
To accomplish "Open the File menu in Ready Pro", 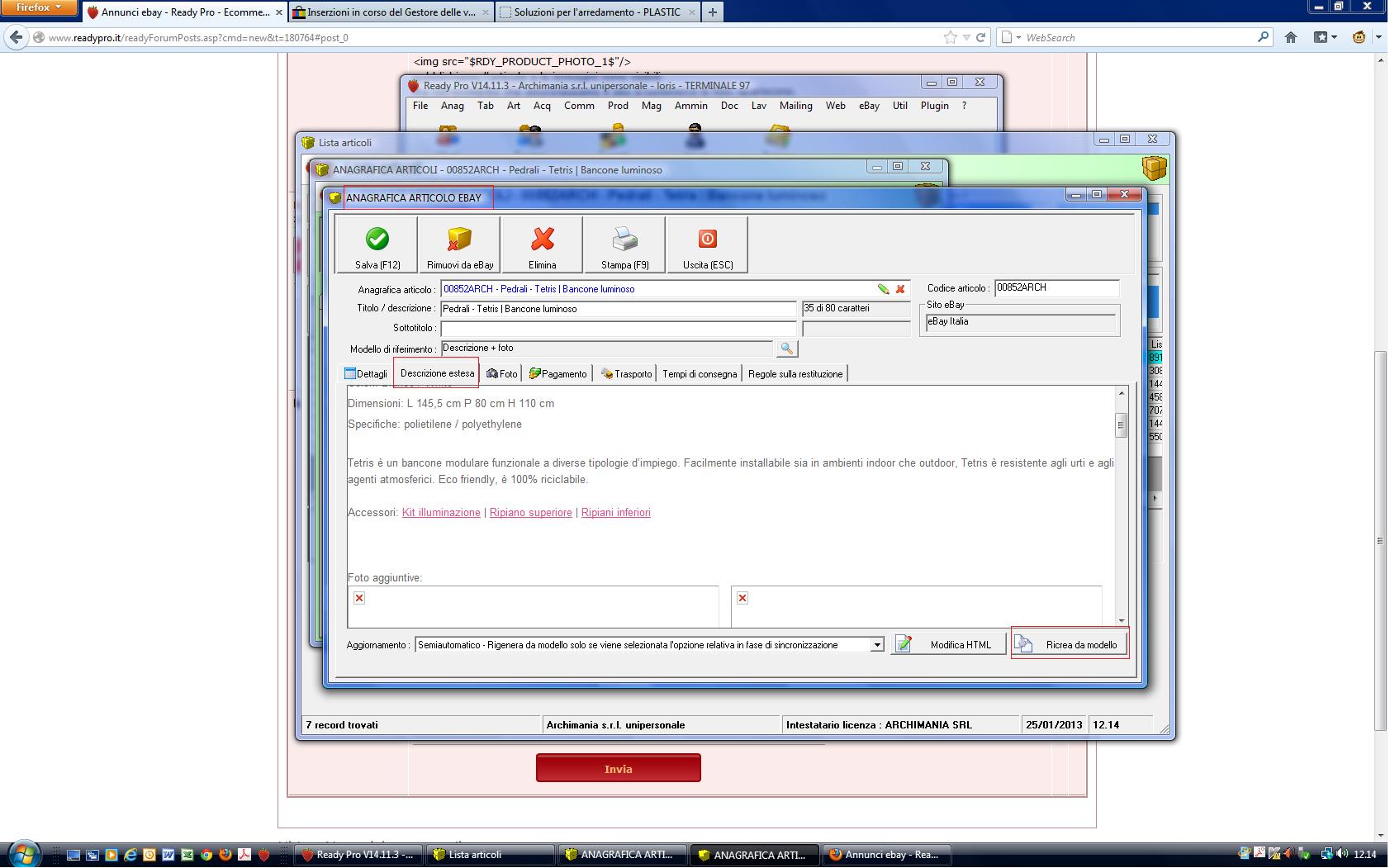I will [x=420, y=106].
